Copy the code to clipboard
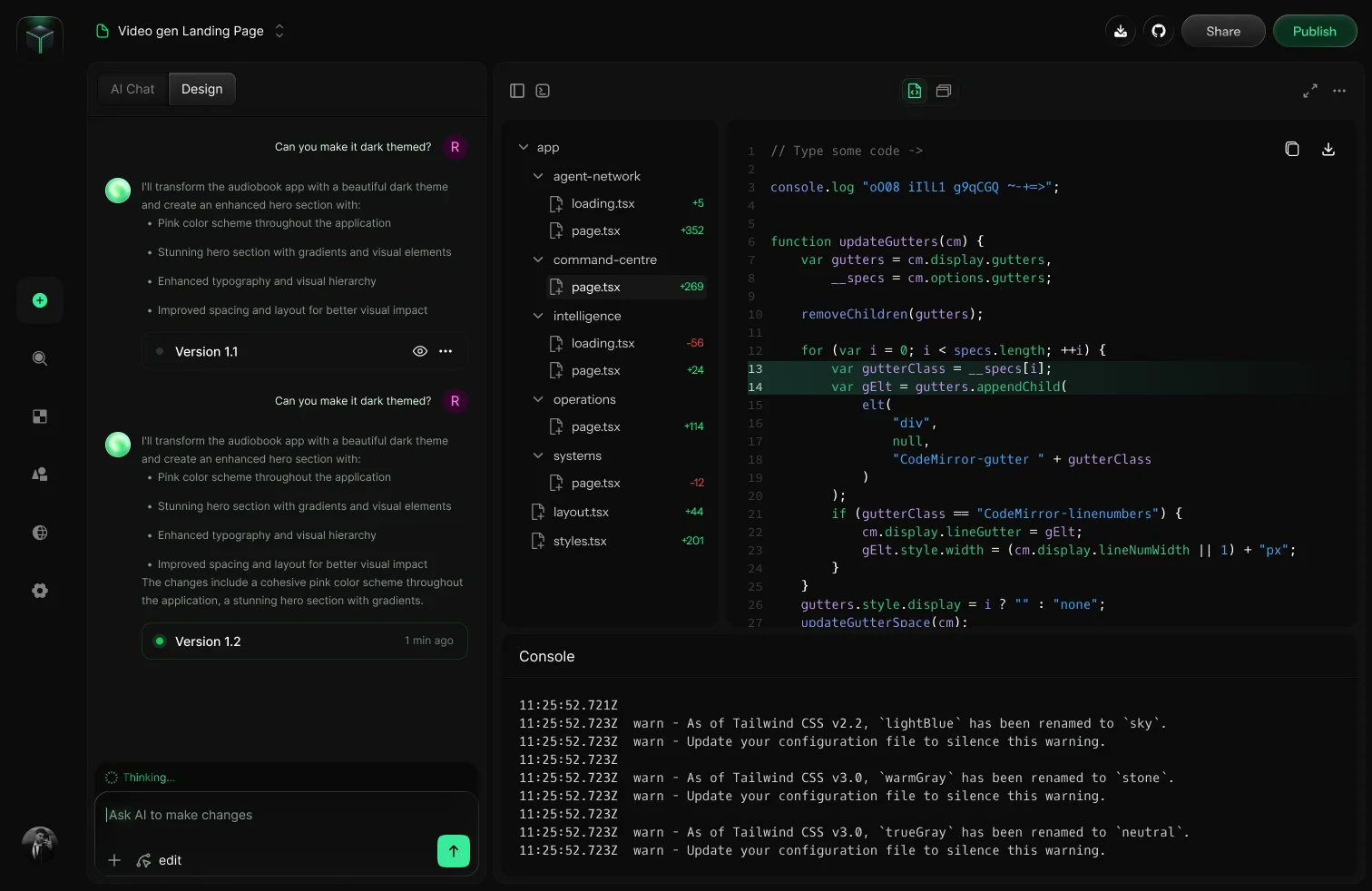 point(1292,149)
